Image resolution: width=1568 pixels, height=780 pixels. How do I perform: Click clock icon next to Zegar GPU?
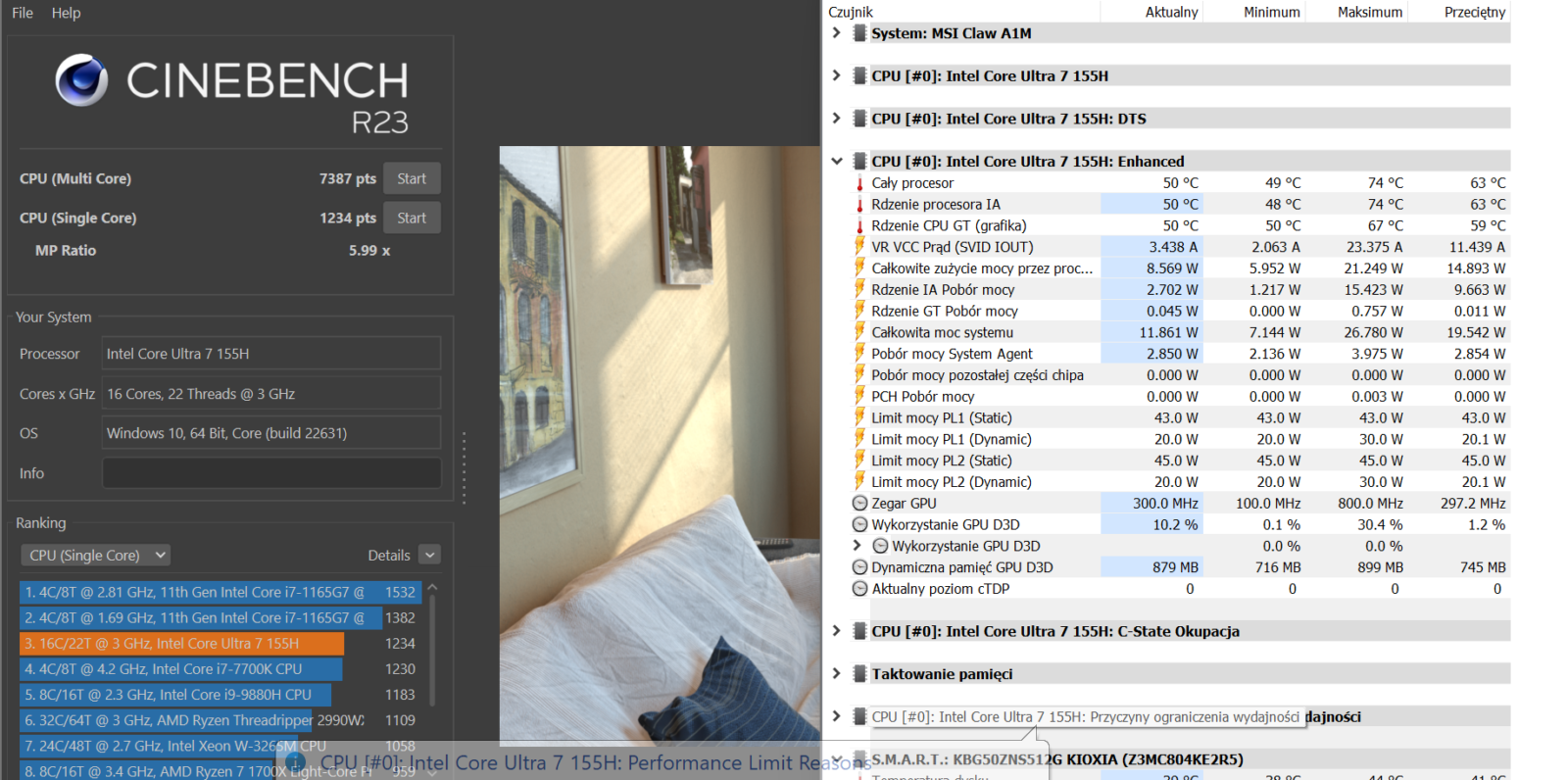pyautogui.click(x=859, y=504)
